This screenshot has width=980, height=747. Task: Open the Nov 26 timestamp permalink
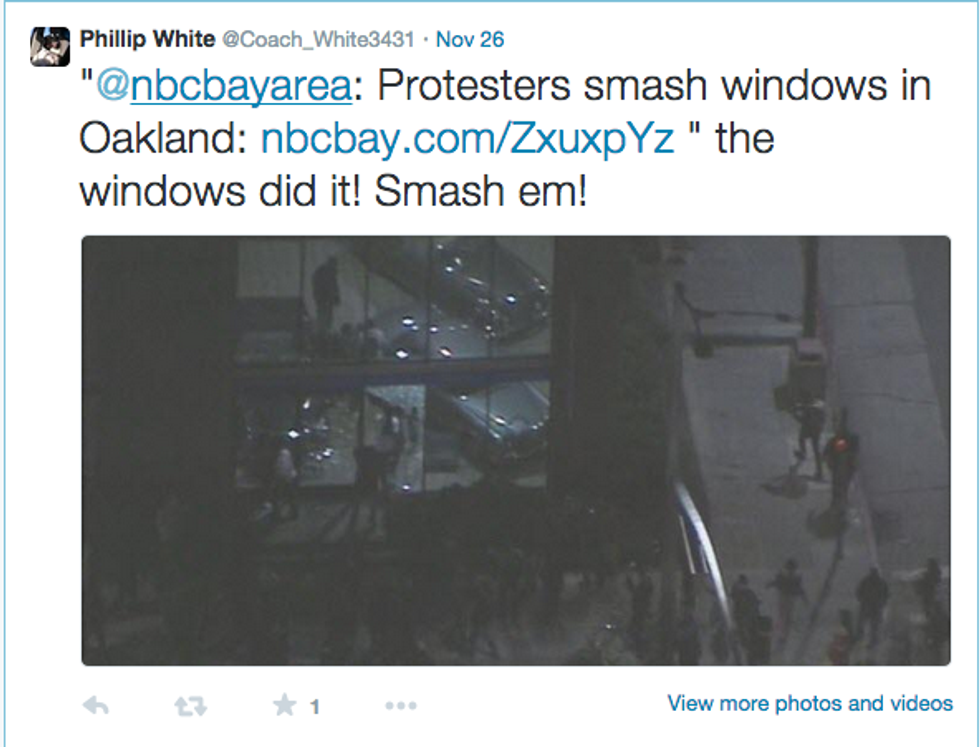[470, 40]
